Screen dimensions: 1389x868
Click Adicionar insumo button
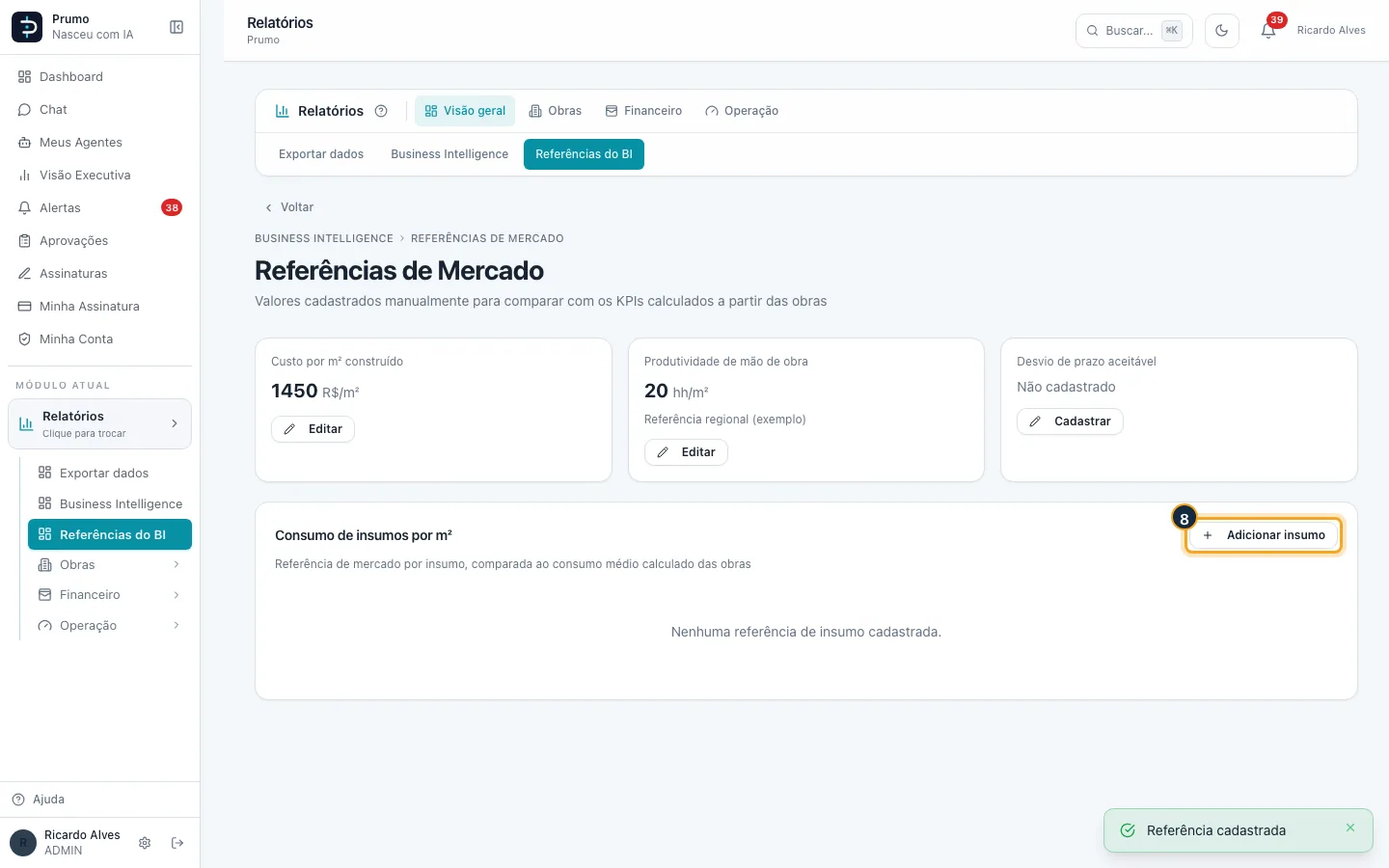pos(1264,535)
